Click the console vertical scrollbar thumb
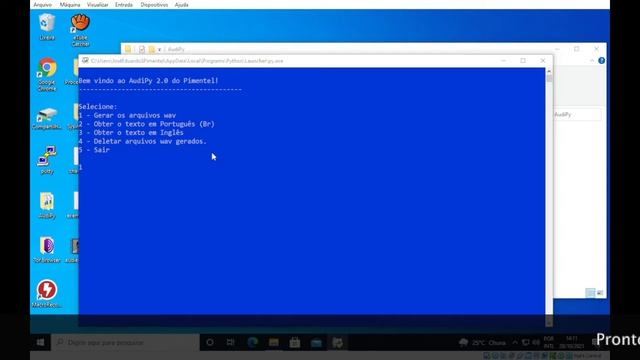 (x=549, y=78)
